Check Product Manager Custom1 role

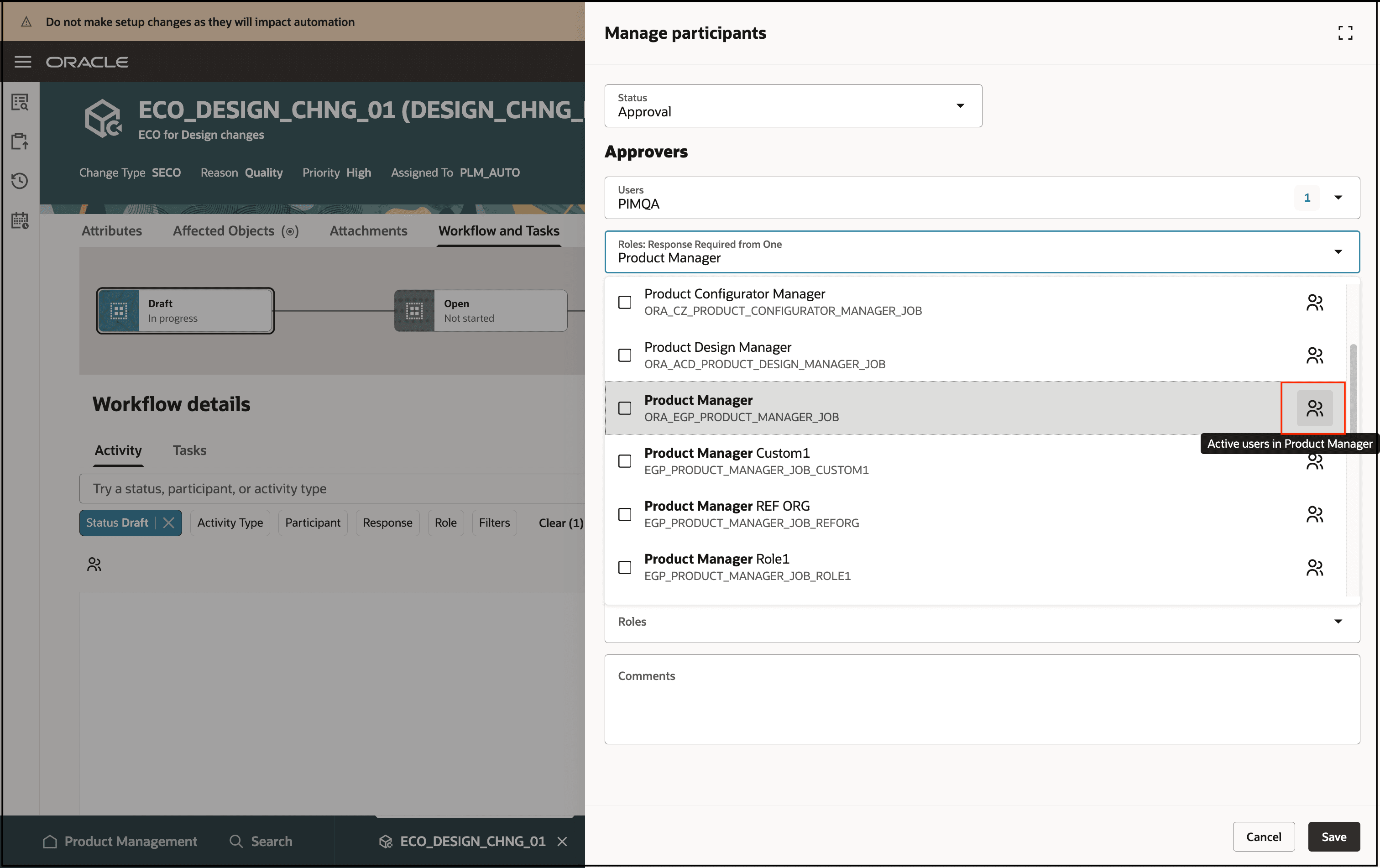point(625,461)
